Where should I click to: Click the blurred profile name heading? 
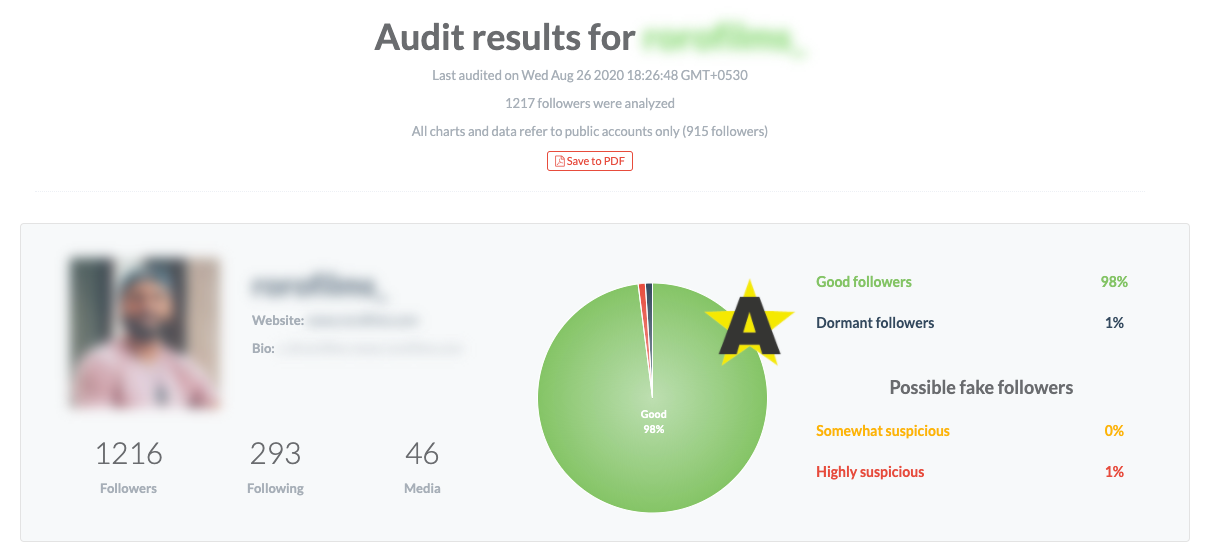(316, 287)
